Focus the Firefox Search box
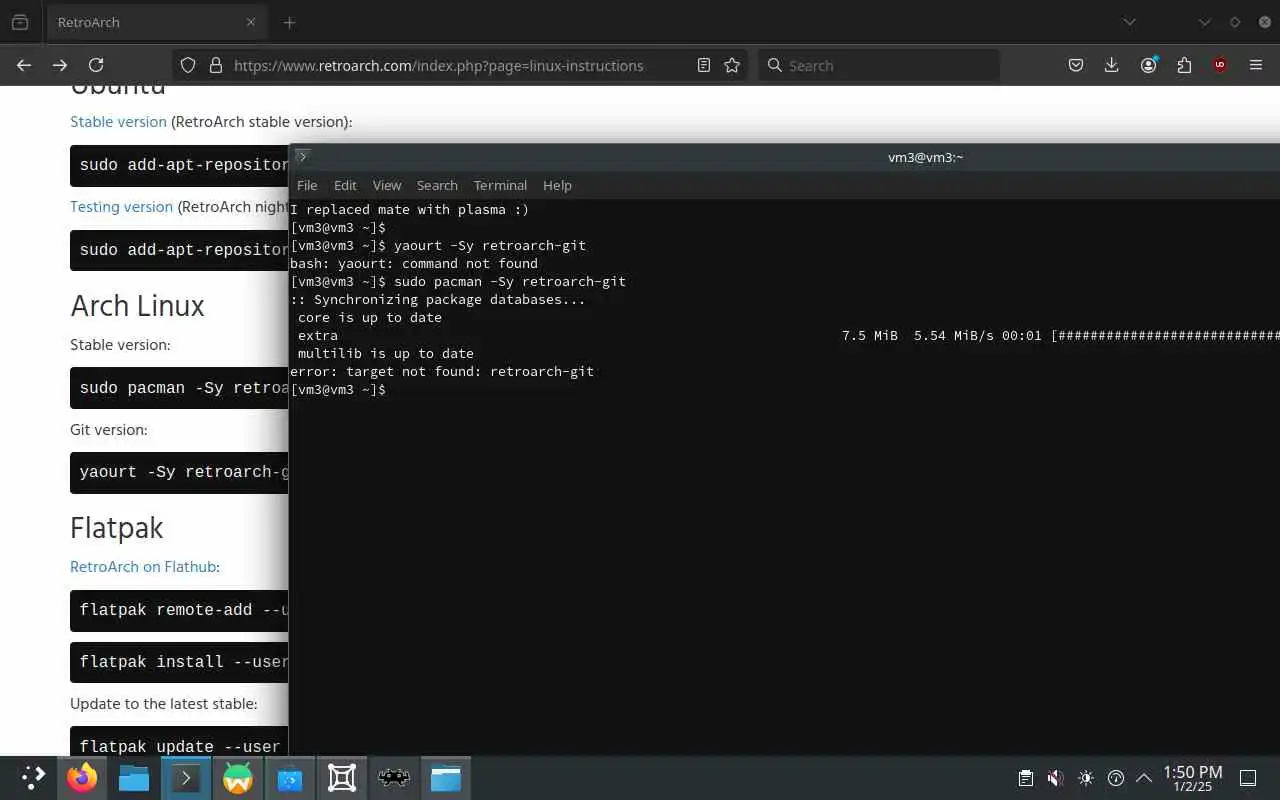 click(x=879, y=65)
